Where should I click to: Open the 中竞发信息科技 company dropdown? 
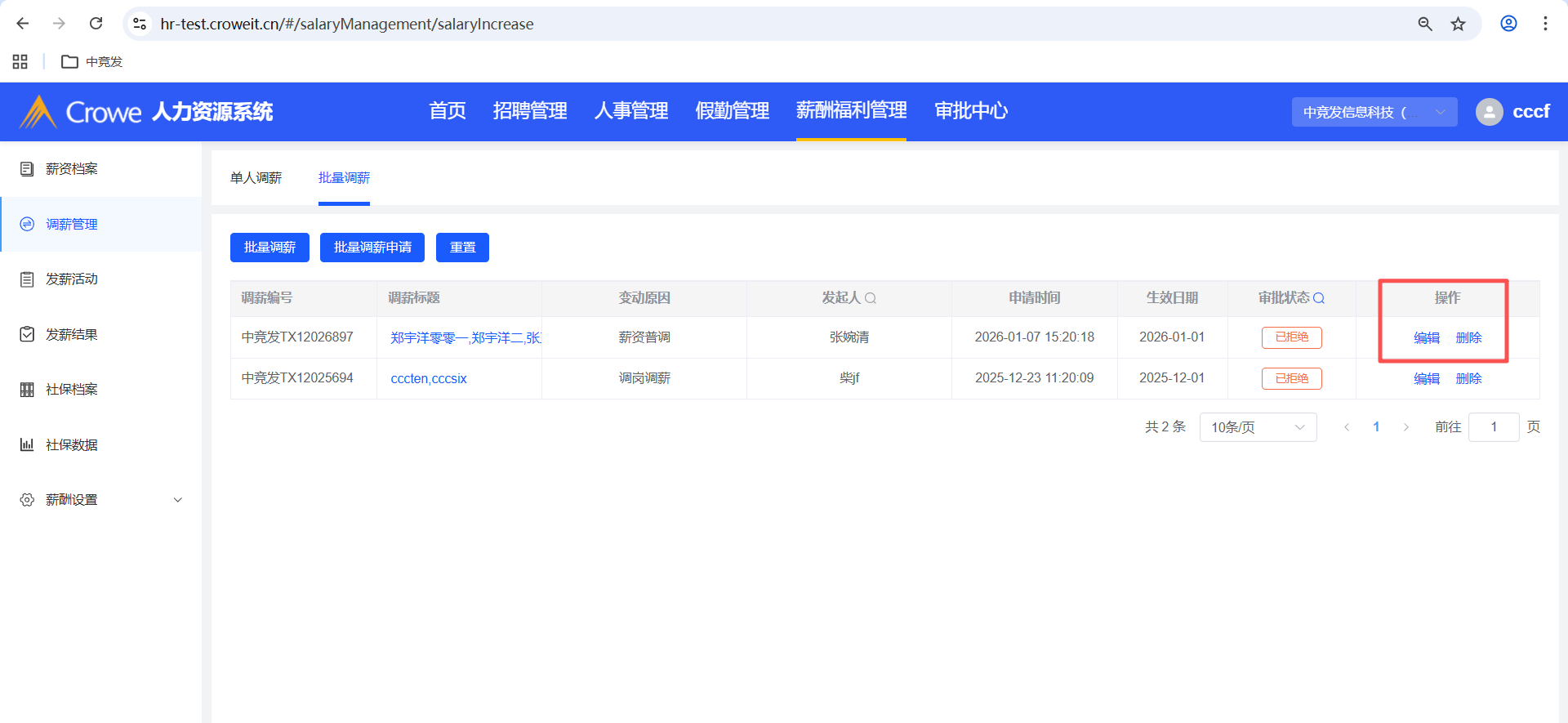[1374, 112]
